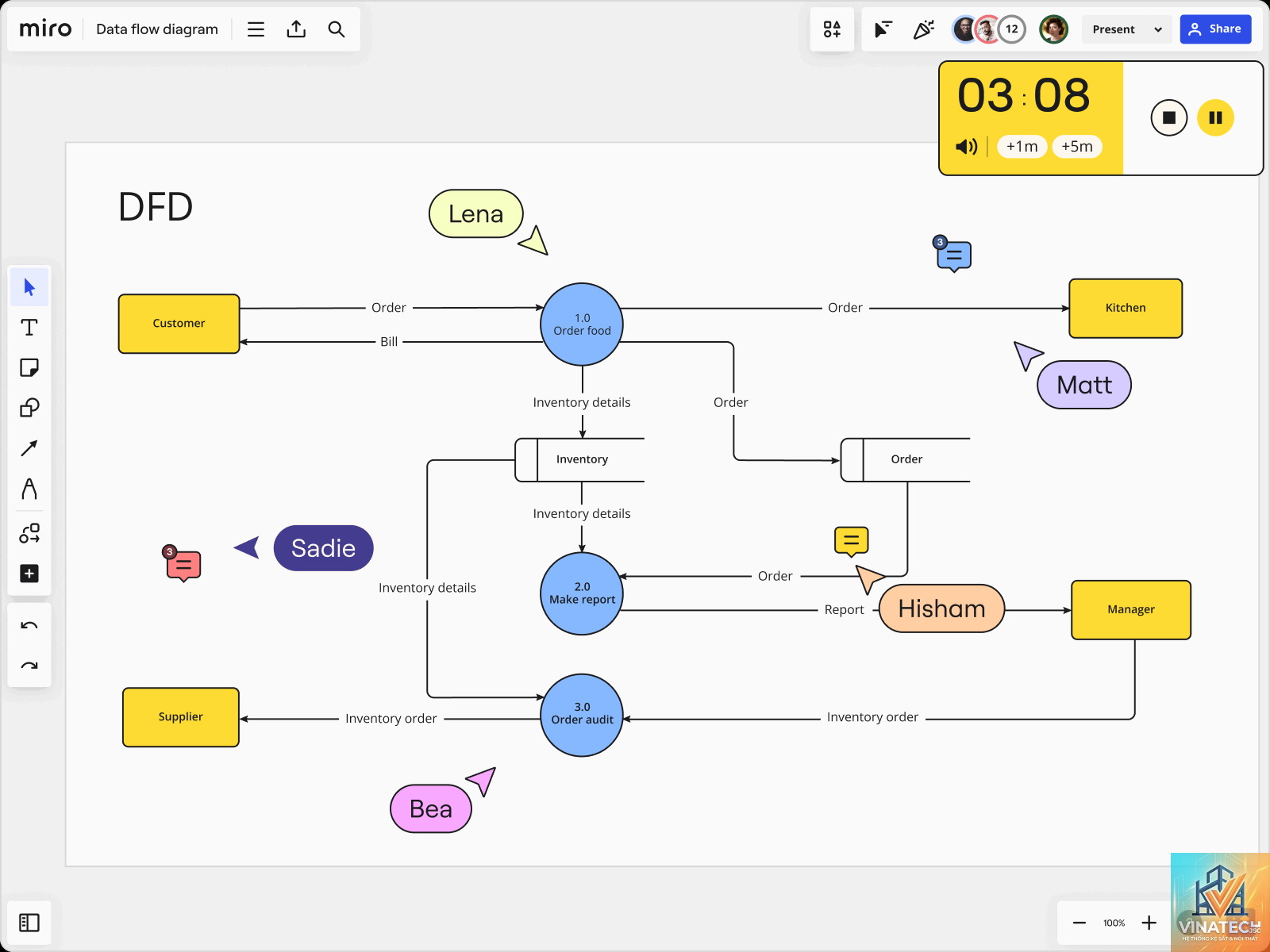1270x952 pixels.
Task: Select the Text tool in left toolbar
Action: point(29,328)
